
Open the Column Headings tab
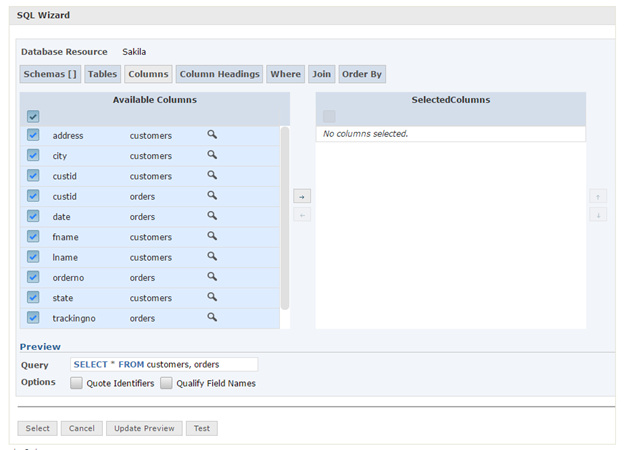pyautogui.click(x=219, y=74)
